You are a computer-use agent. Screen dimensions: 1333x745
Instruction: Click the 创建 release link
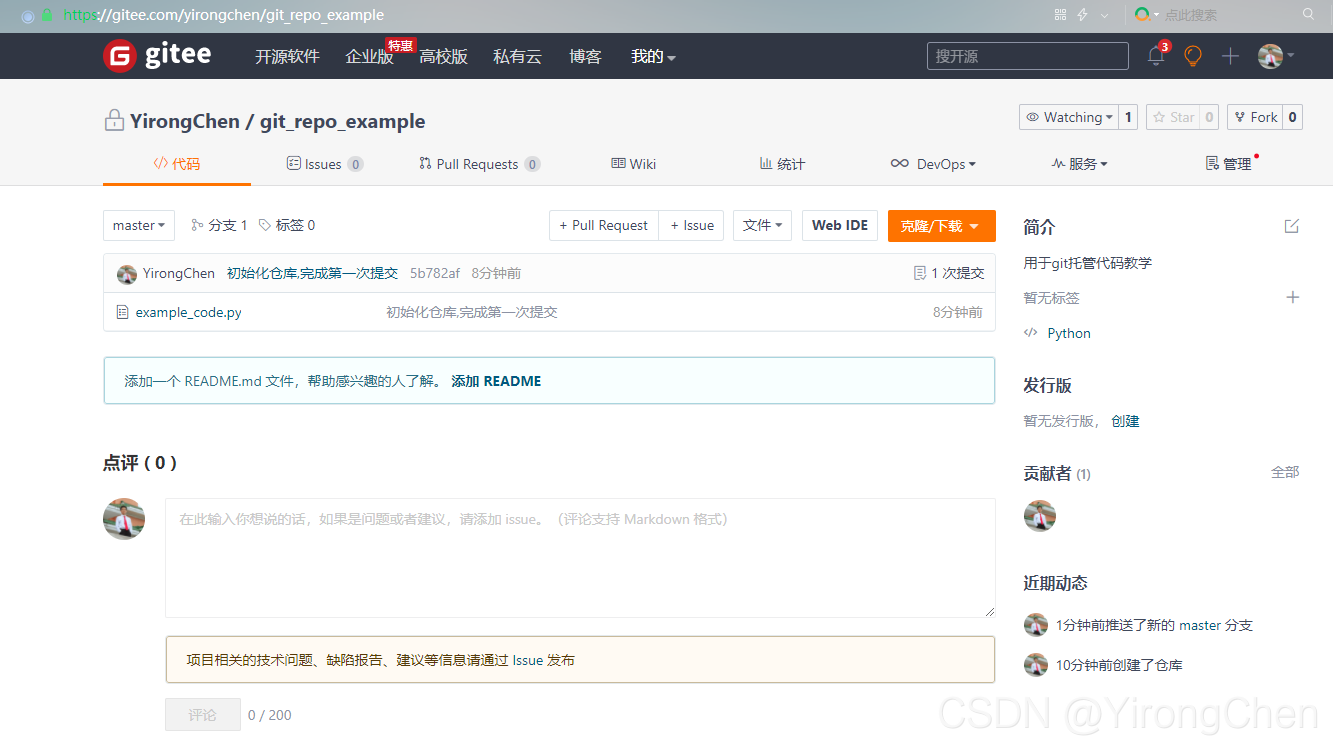coord(1125,421)
